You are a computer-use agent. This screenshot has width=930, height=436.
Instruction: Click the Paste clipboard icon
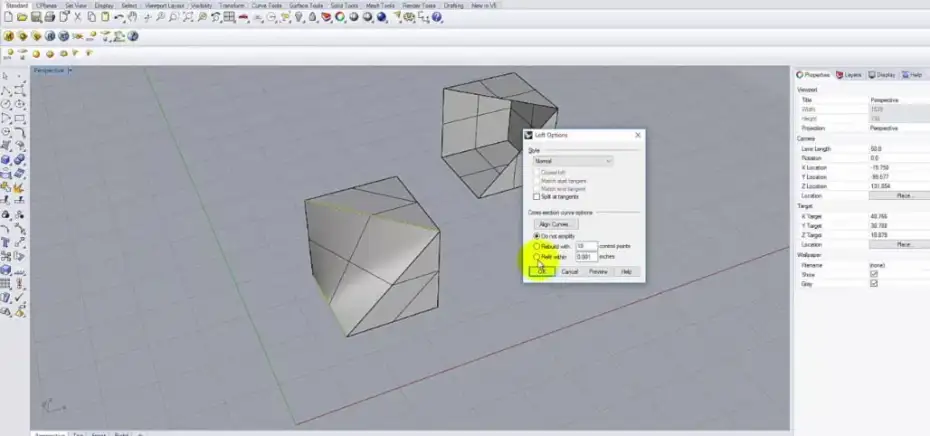coord(105,17)
